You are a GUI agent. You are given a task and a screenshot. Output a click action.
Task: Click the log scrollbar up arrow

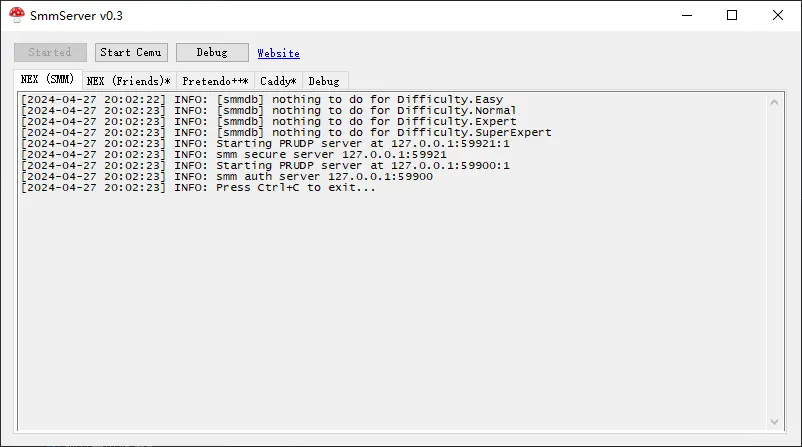coord(774,102)
